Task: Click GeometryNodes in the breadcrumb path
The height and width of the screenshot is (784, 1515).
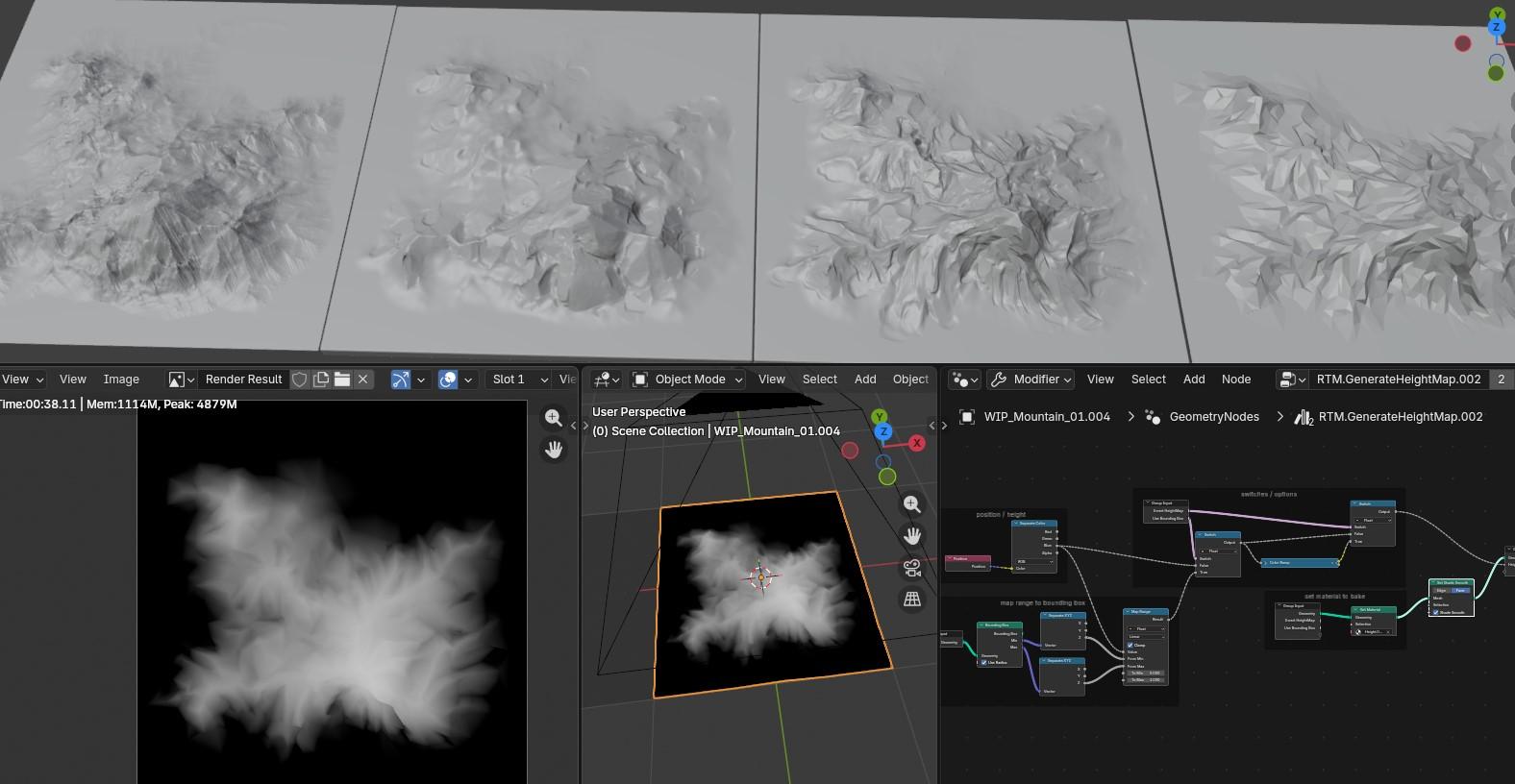Action: coord(1213,417)
